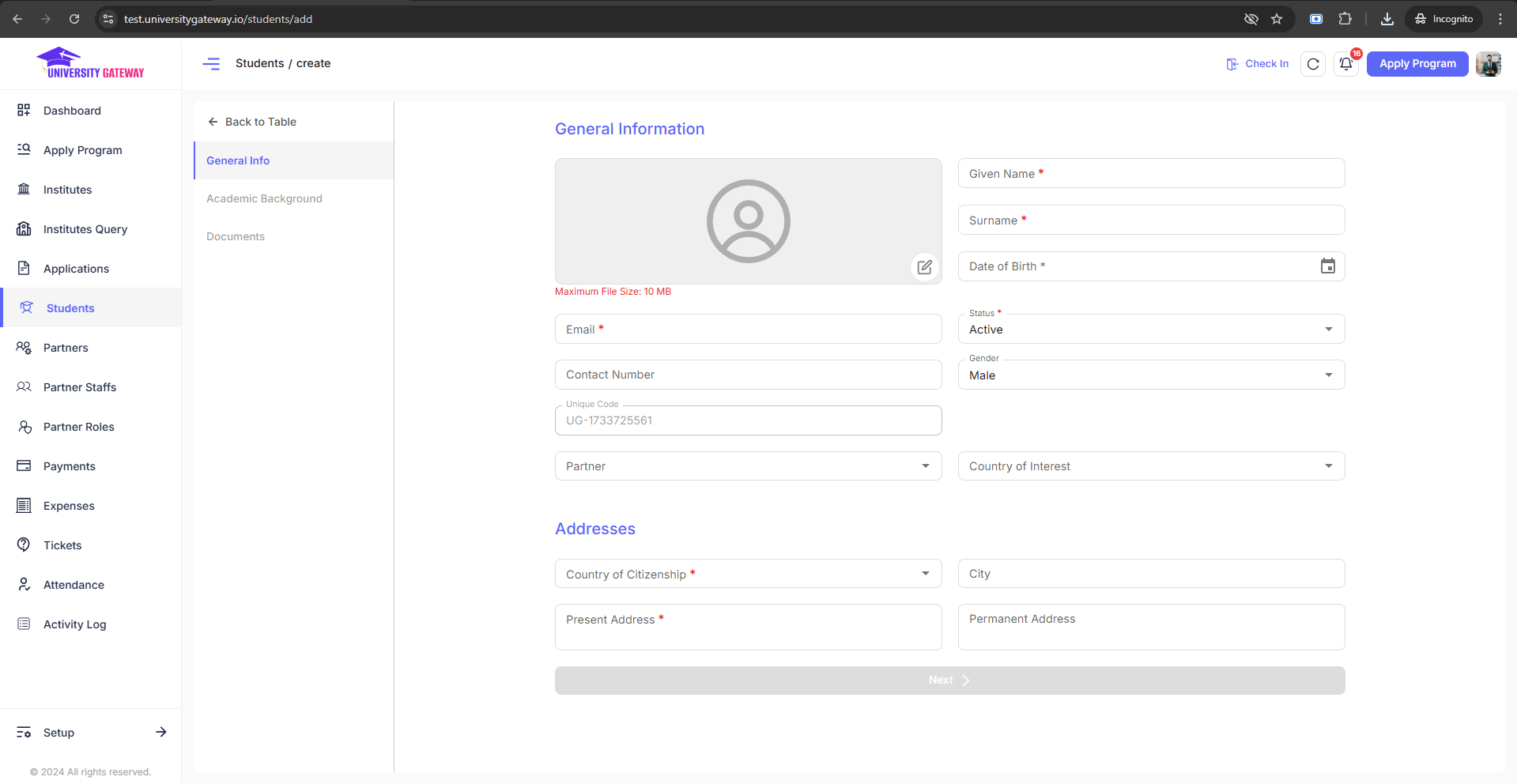Bookmark this page with star icon

tap(1277, 19)
